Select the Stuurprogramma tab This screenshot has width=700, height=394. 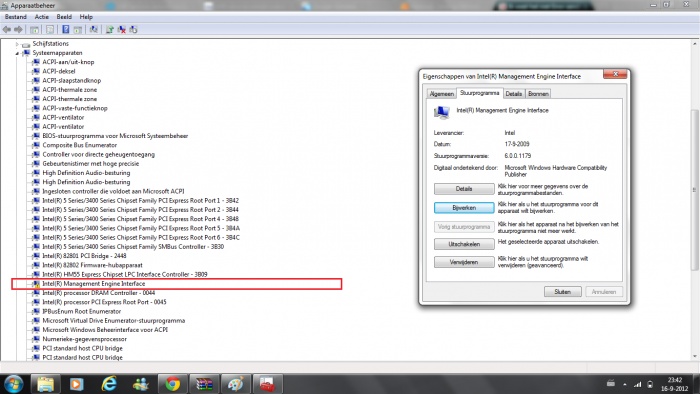479,93
